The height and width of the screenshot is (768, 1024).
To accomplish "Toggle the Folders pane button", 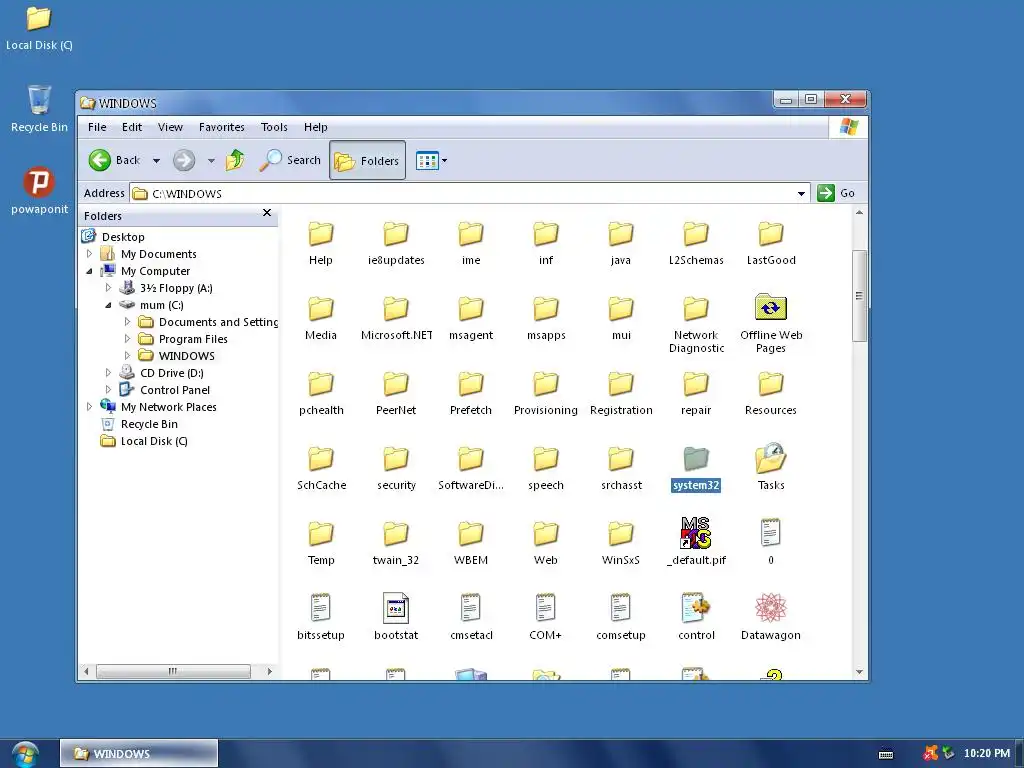I will (367, 160).
